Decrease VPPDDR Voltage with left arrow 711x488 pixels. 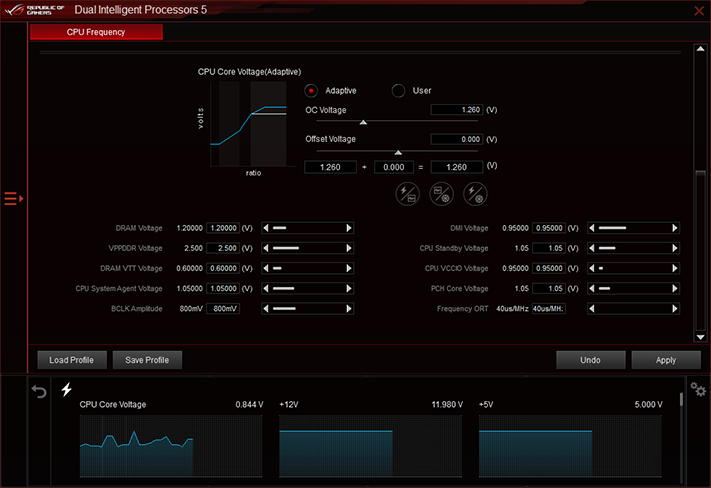point(266,248)
